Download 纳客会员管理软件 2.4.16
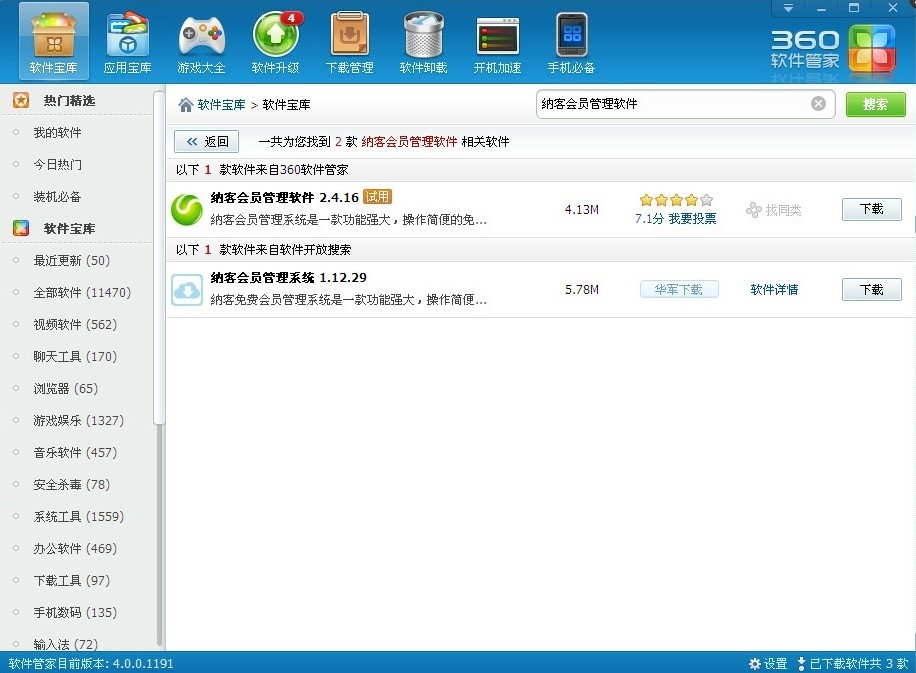916x673 pixels. tap(871, 209)
